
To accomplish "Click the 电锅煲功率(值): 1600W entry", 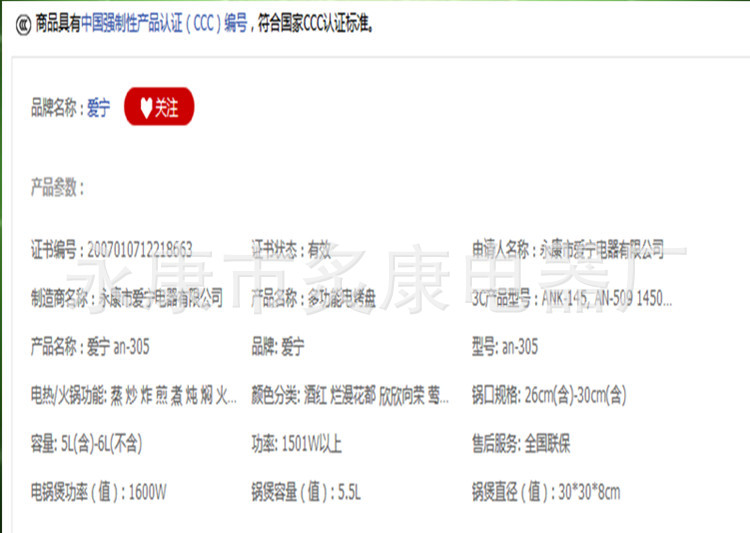I will (x=99, y=492).
